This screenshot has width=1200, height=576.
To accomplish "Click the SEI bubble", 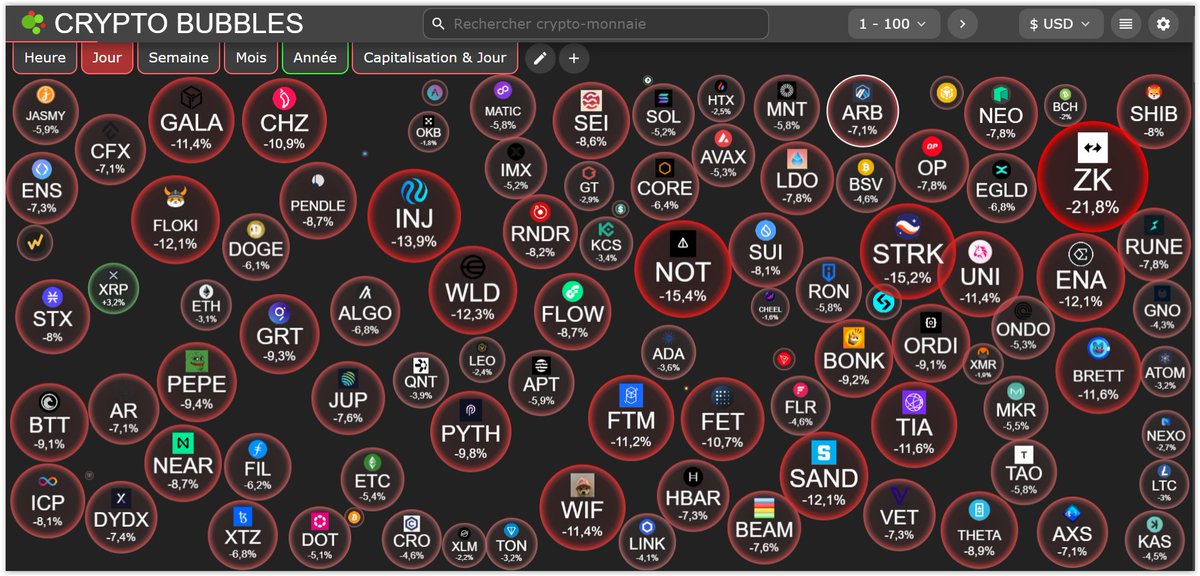I will pyautogui.click(x=591, y=120).
